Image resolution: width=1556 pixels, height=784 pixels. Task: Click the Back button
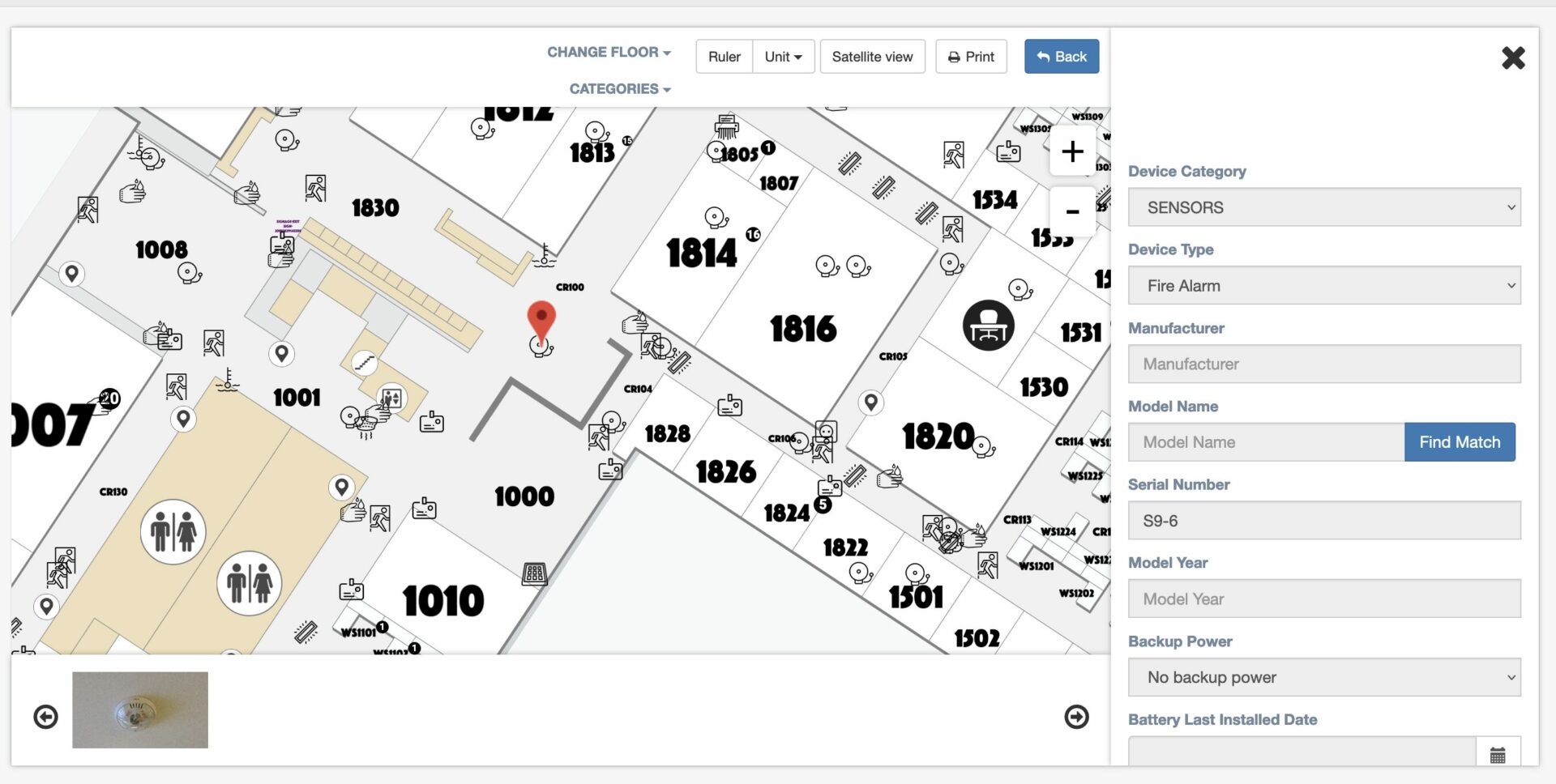click(1061, 57)
